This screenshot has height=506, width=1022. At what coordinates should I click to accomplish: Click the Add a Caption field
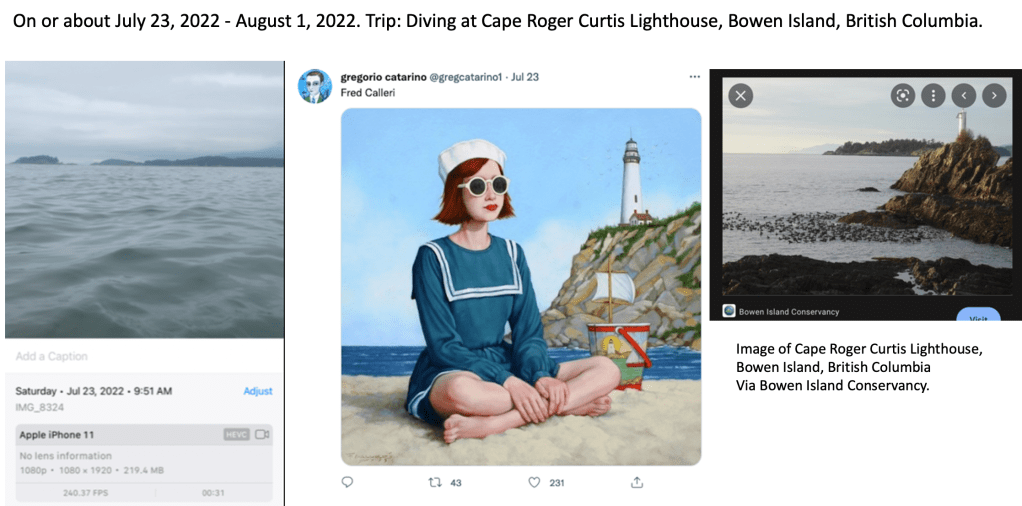pyautogui.click(x=52, y=356)
